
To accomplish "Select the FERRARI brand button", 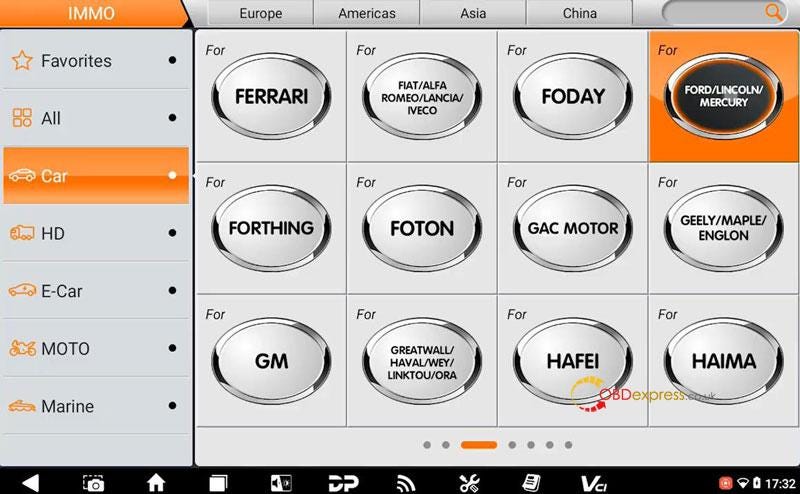I will [x=271, y=96].
